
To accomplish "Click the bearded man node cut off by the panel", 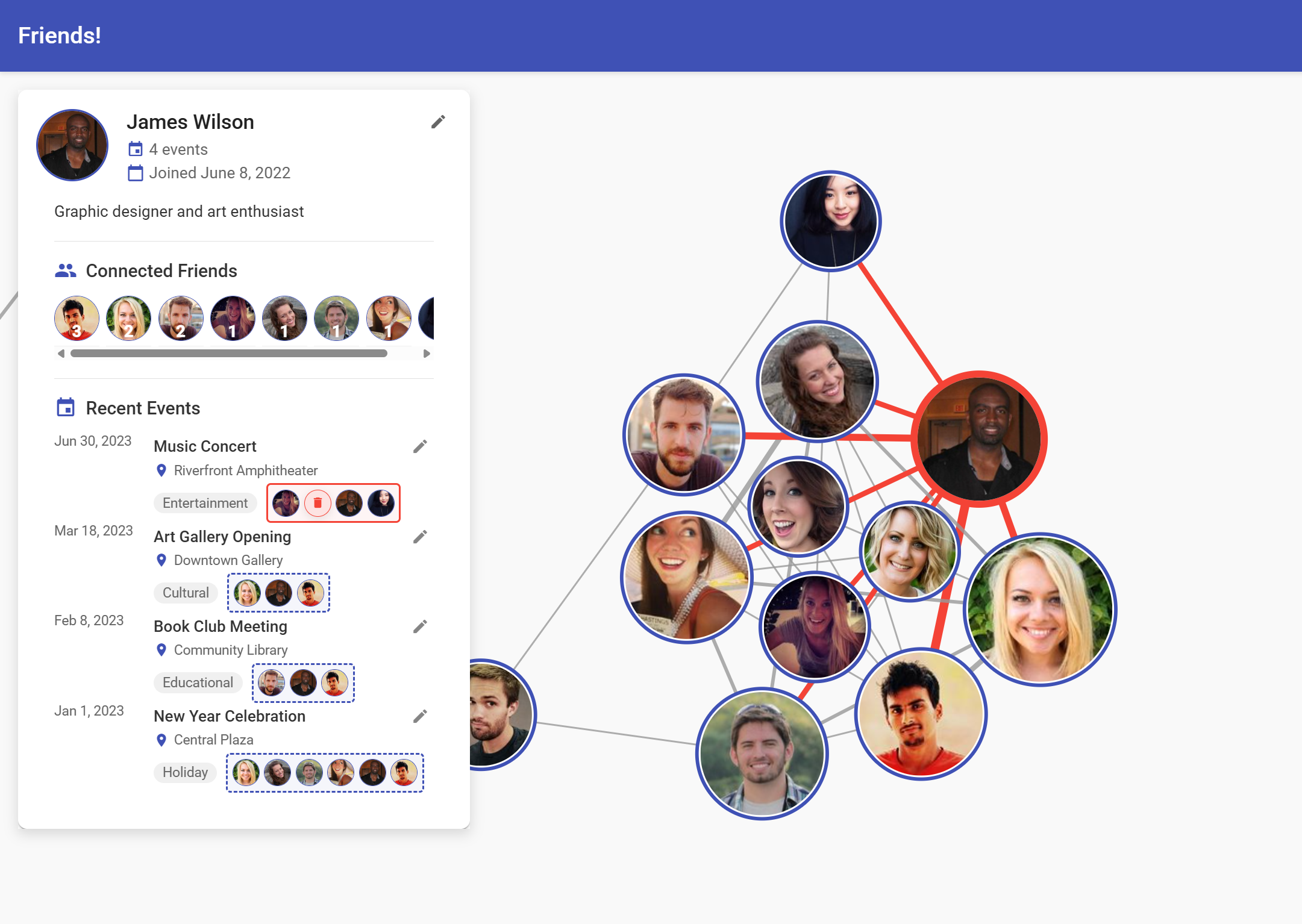I will pyautogui.click(x=500, y=714).
